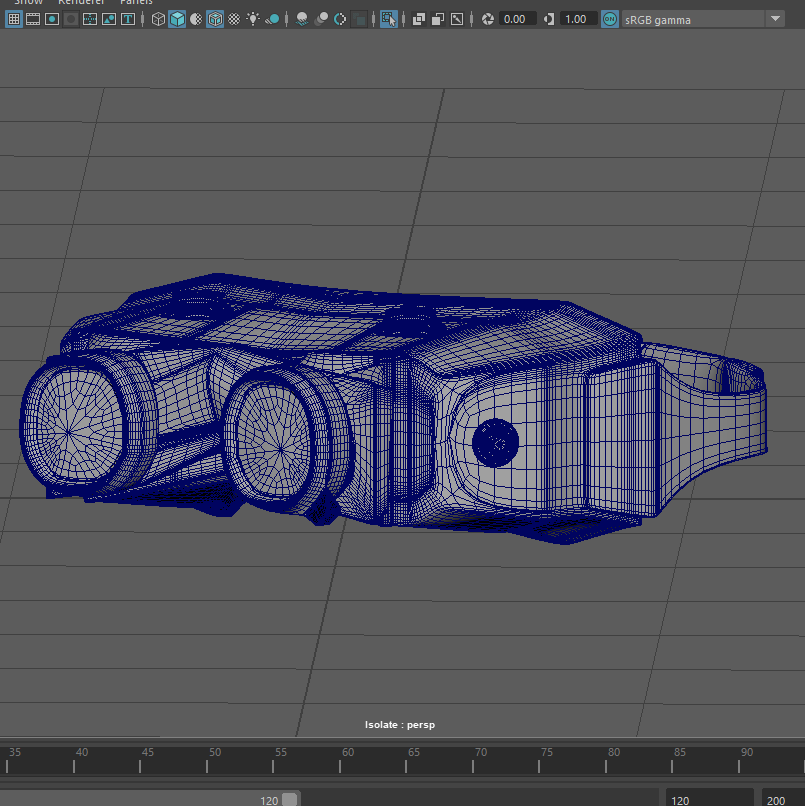This screenshot has height=806, width=805.
Task: Toggle the viewport grid display icon
Action: coord(14,19)
